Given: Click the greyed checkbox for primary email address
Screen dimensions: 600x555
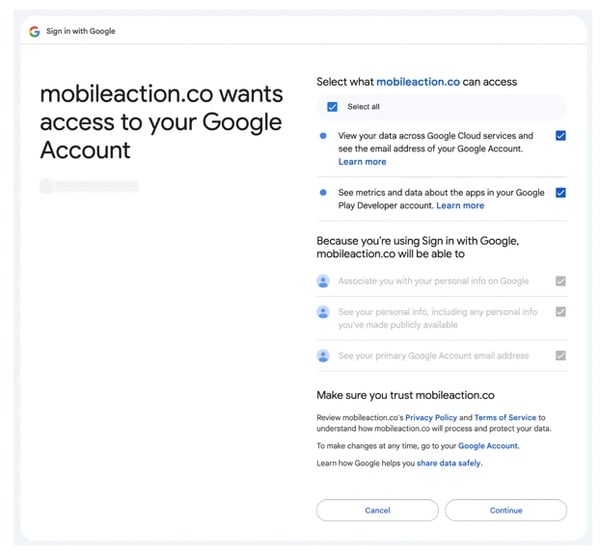Looking at the screenshot, I should [561, 356].
